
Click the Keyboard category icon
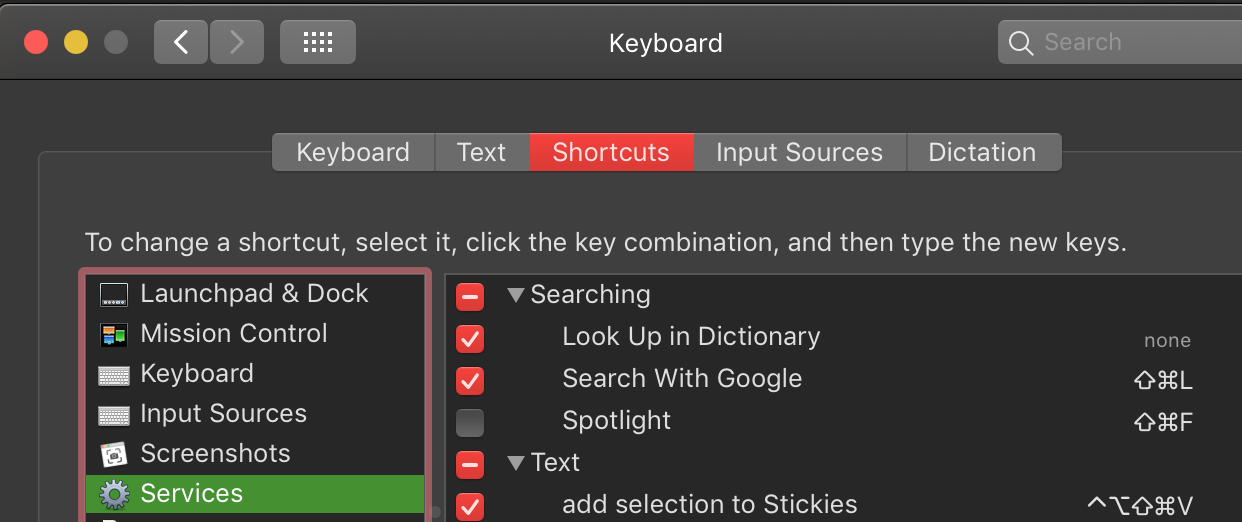(x=114, y=374)
